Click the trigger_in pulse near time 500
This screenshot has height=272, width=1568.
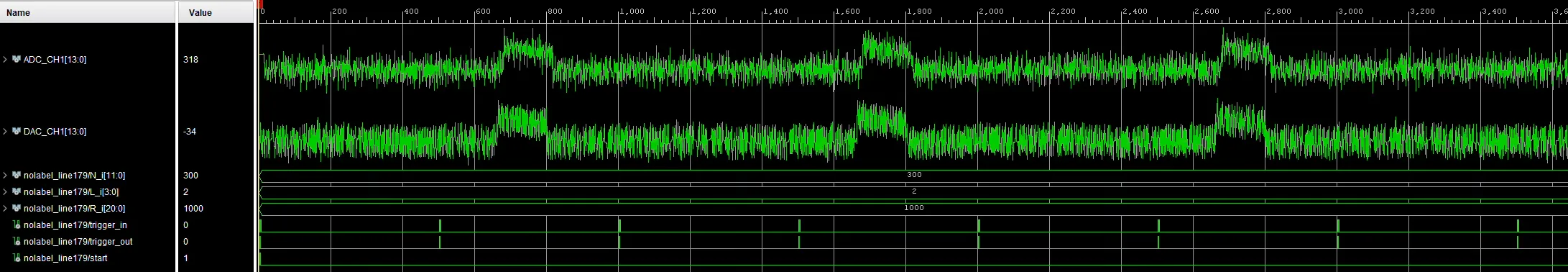[440, 225]
